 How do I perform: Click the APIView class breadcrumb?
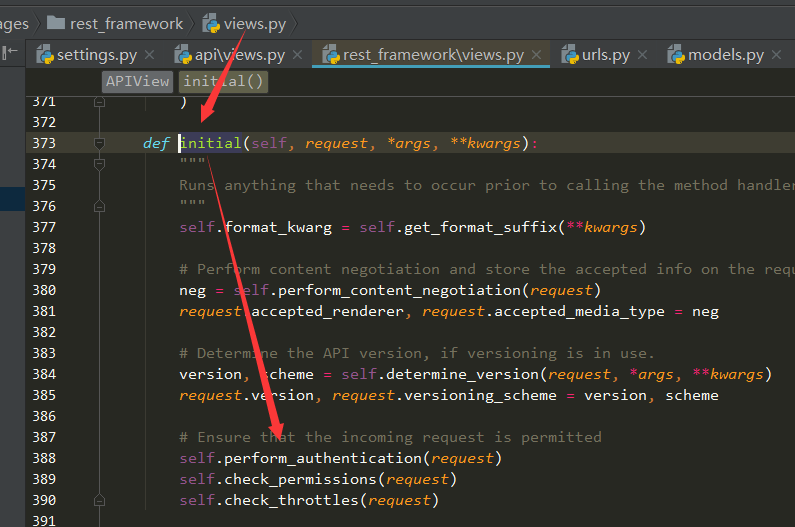(x=137, y=82)
